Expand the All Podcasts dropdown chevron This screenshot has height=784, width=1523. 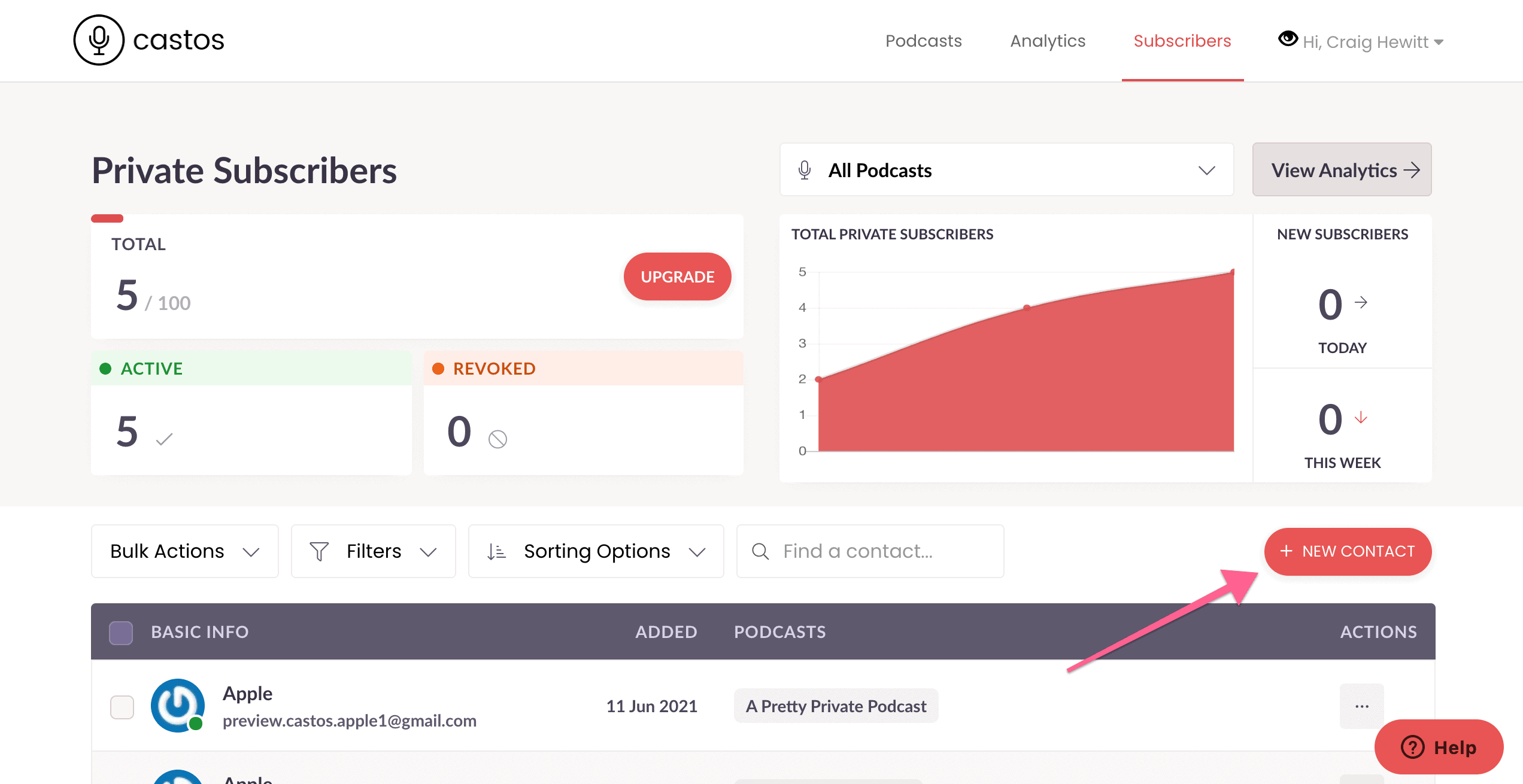coord(1206,171)
